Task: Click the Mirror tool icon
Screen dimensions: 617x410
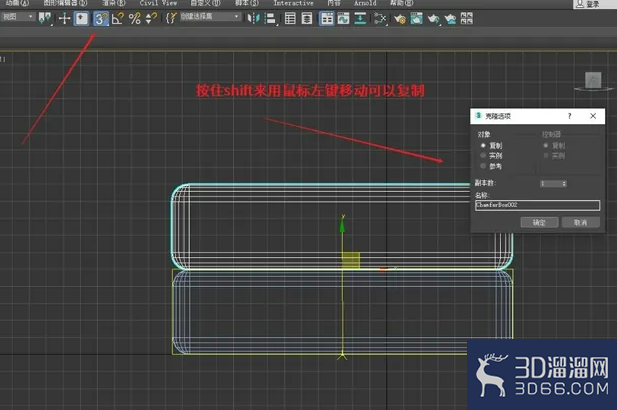Action: pyautogui.click(x=253, y=18)
